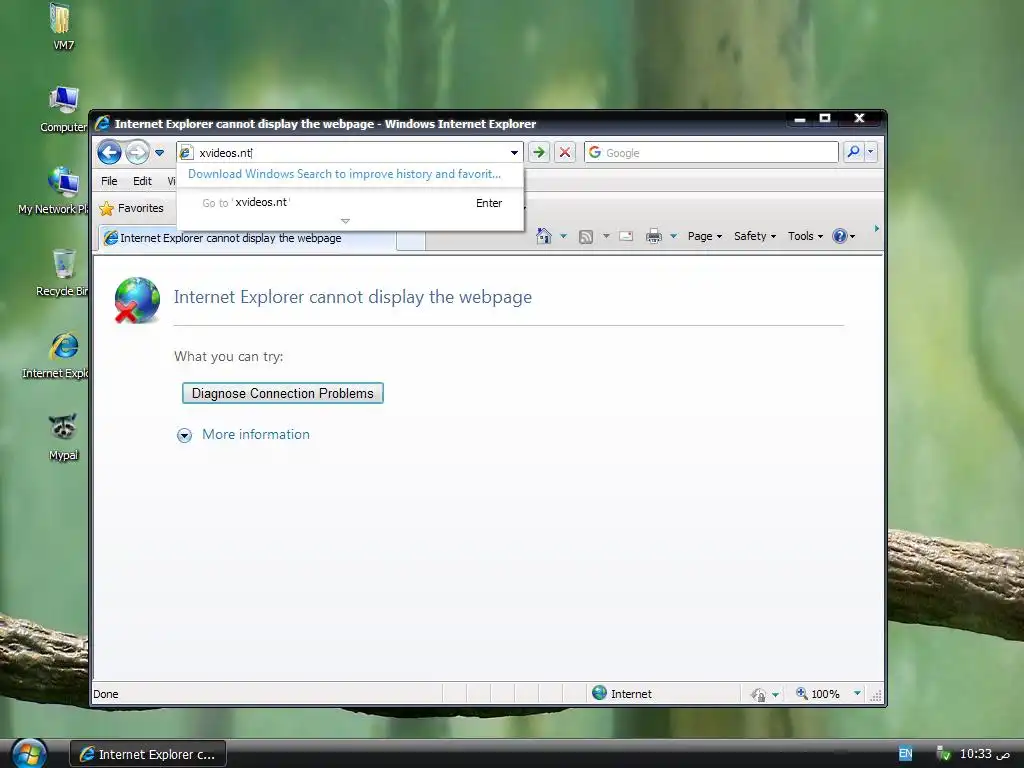Open the File menu

click(x=109, y=181)
